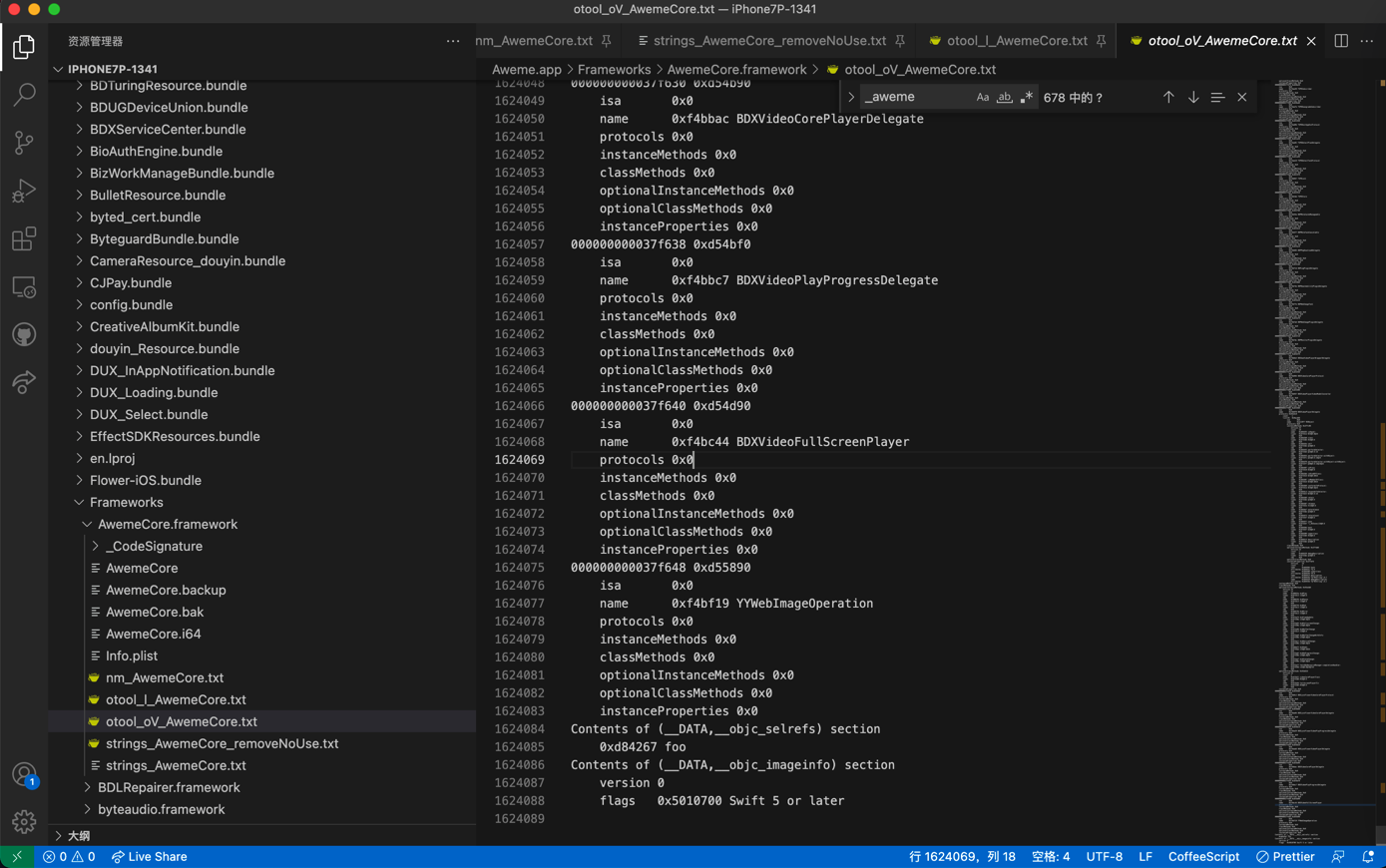Close the find widget
Viewport: 1386px width, 868px height.
pyautogui.click(x=1242, y=97)
